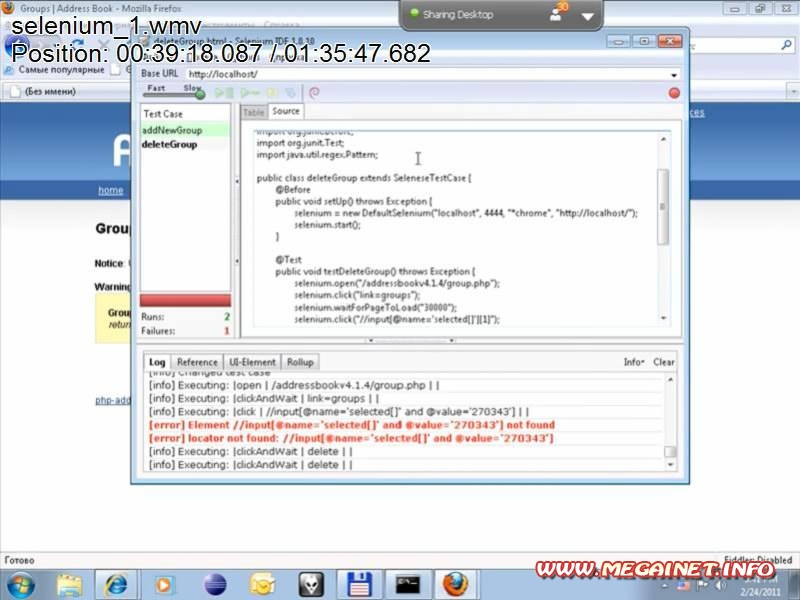The image size is (800, 600).
Task: Switch to the Table tab
Action: coord(254,112)
